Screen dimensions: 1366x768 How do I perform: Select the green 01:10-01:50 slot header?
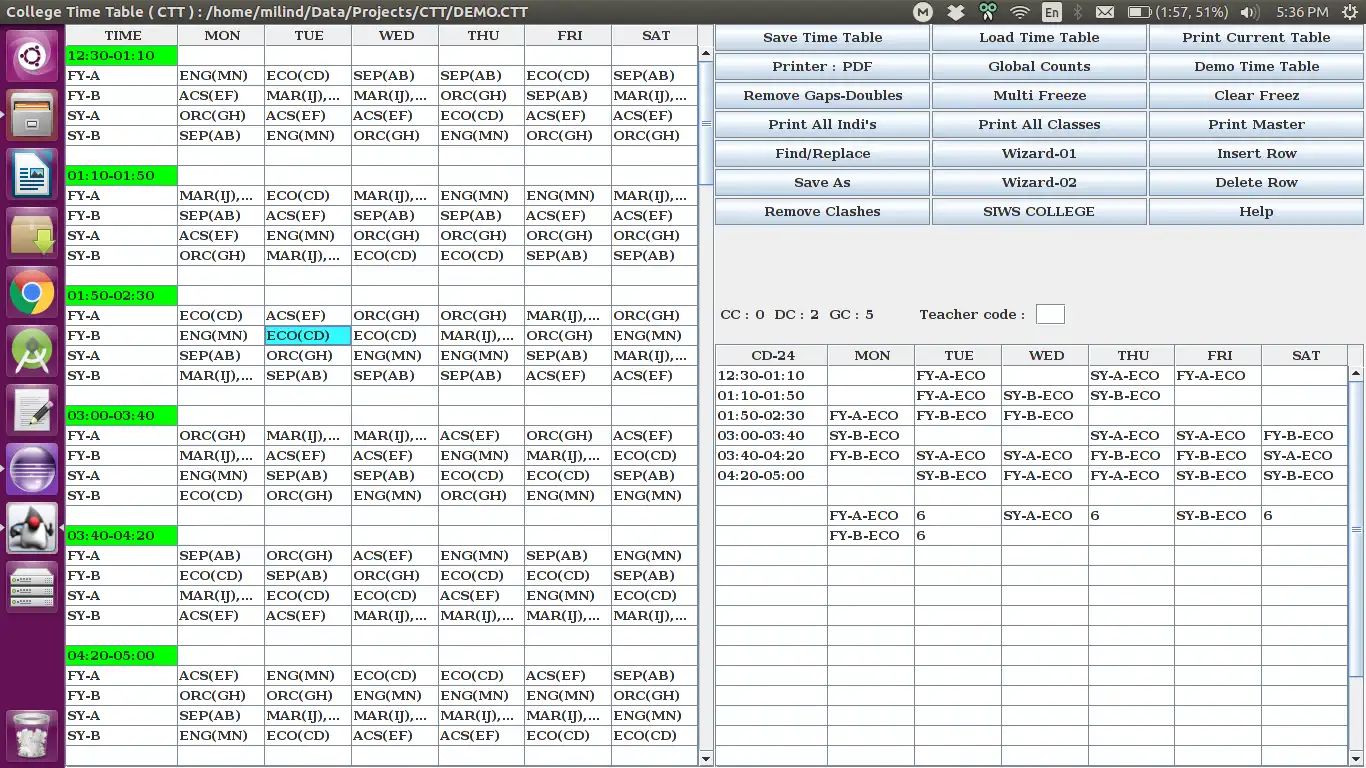(x=121, y=175)
